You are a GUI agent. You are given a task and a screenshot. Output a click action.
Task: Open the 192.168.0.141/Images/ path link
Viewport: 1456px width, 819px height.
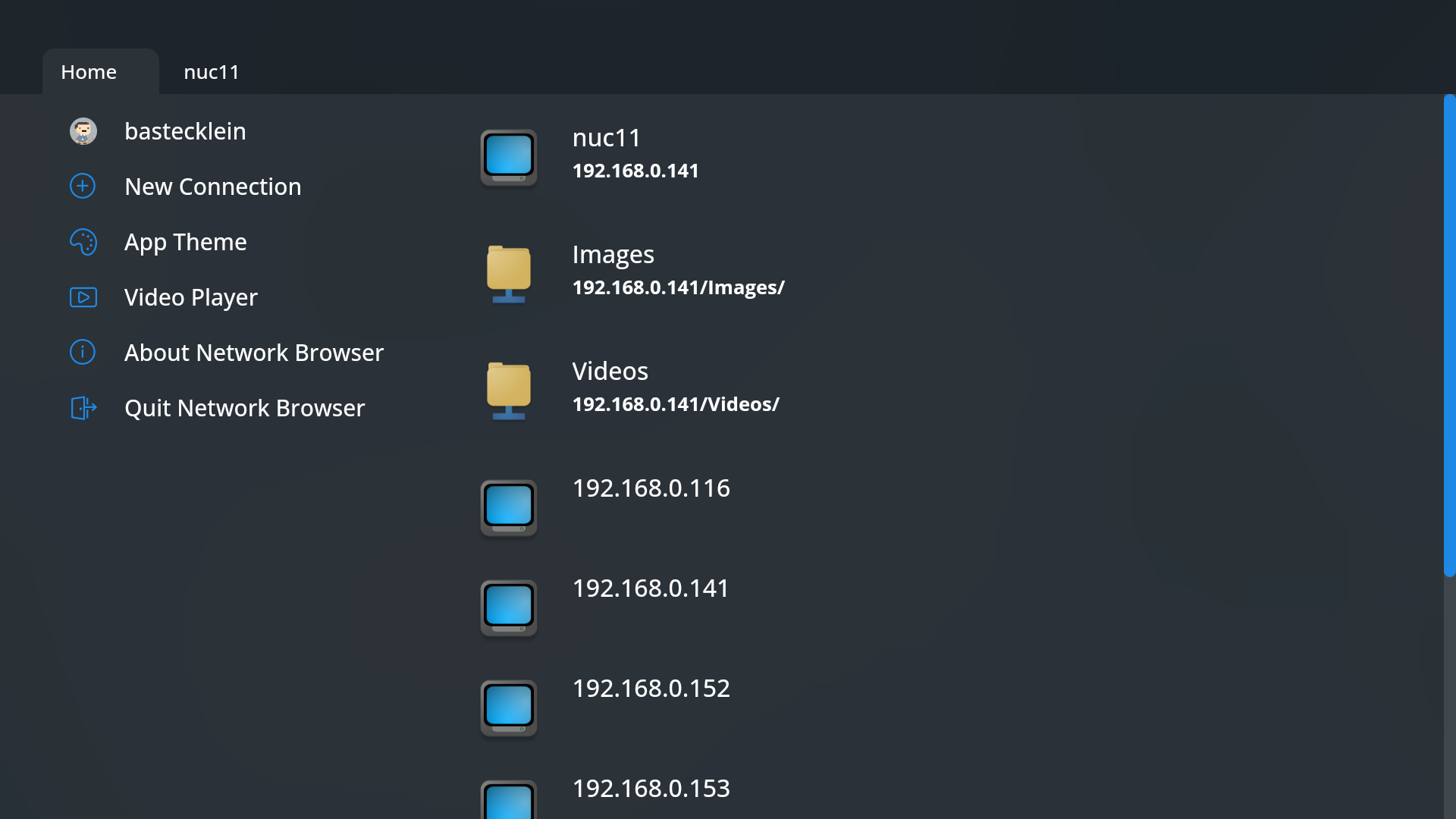coord(678,287)
